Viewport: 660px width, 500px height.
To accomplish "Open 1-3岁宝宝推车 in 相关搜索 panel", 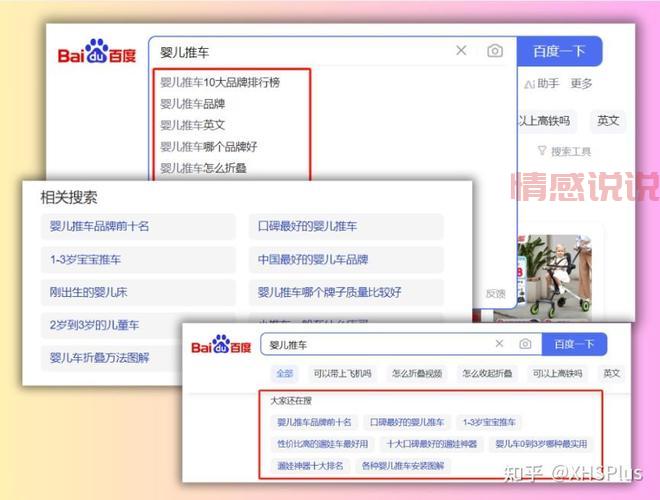I will pyautogui.click(x=138, y=259).
